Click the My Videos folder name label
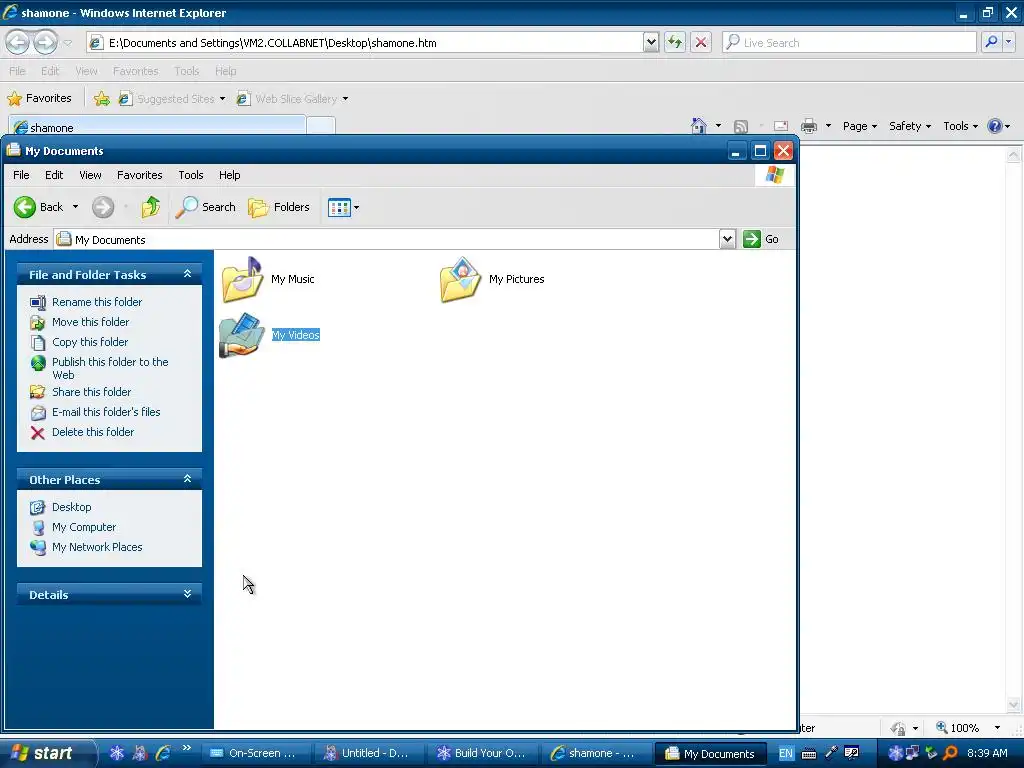The height and width of the screenshot is (768, 1024). [x=295, y=335]
